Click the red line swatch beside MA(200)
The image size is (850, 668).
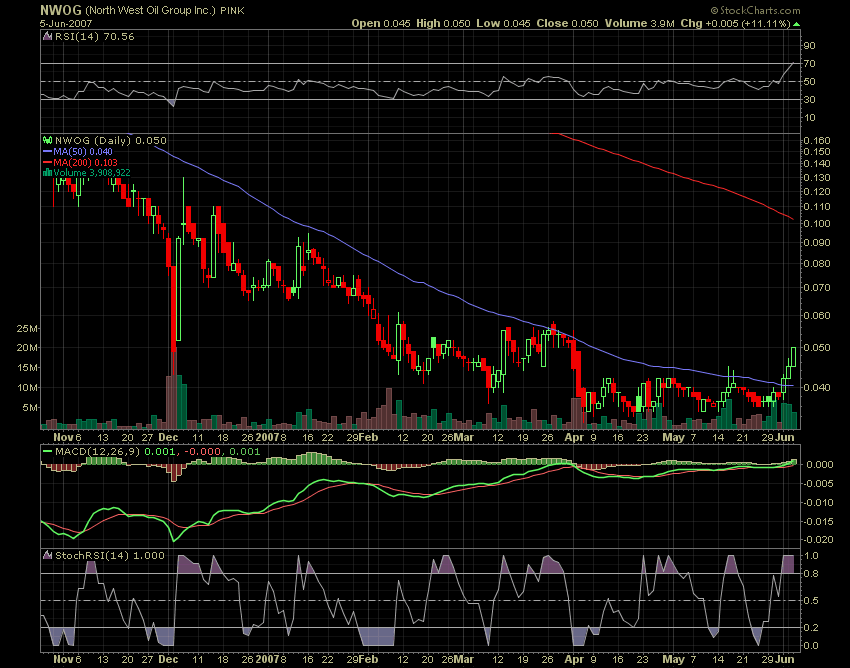coord(47,163)
